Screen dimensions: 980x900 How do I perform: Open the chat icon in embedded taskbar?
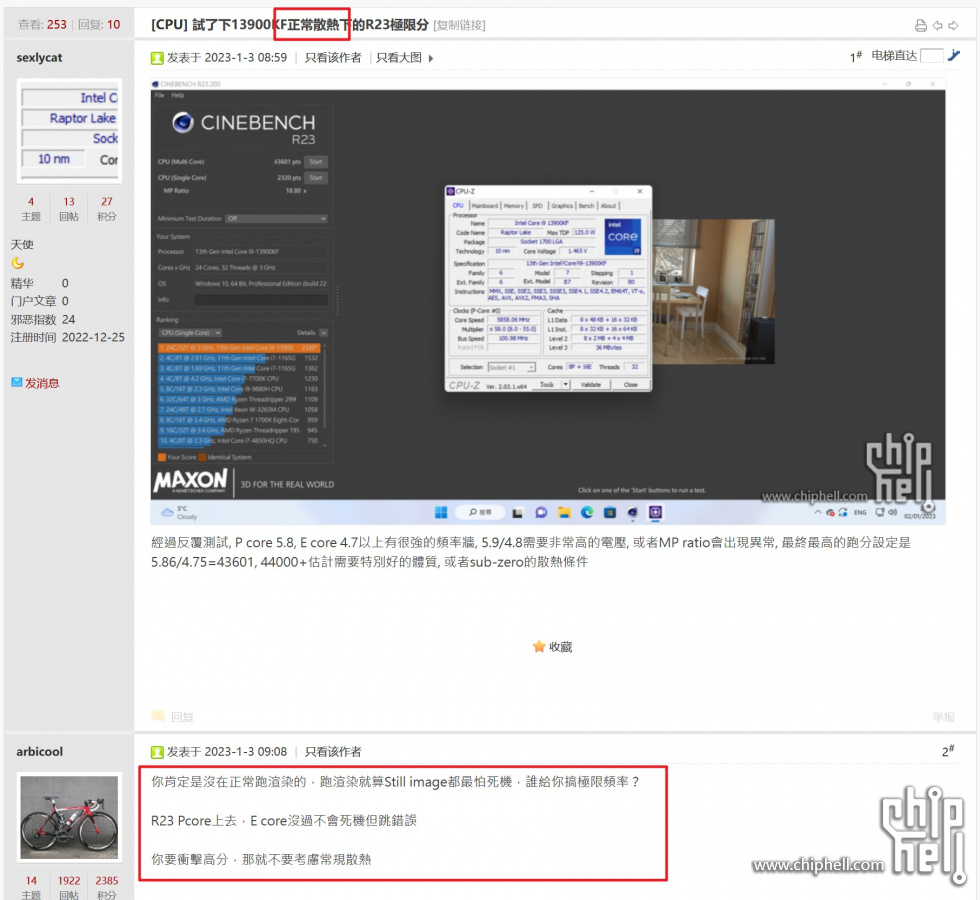(541, 512)
